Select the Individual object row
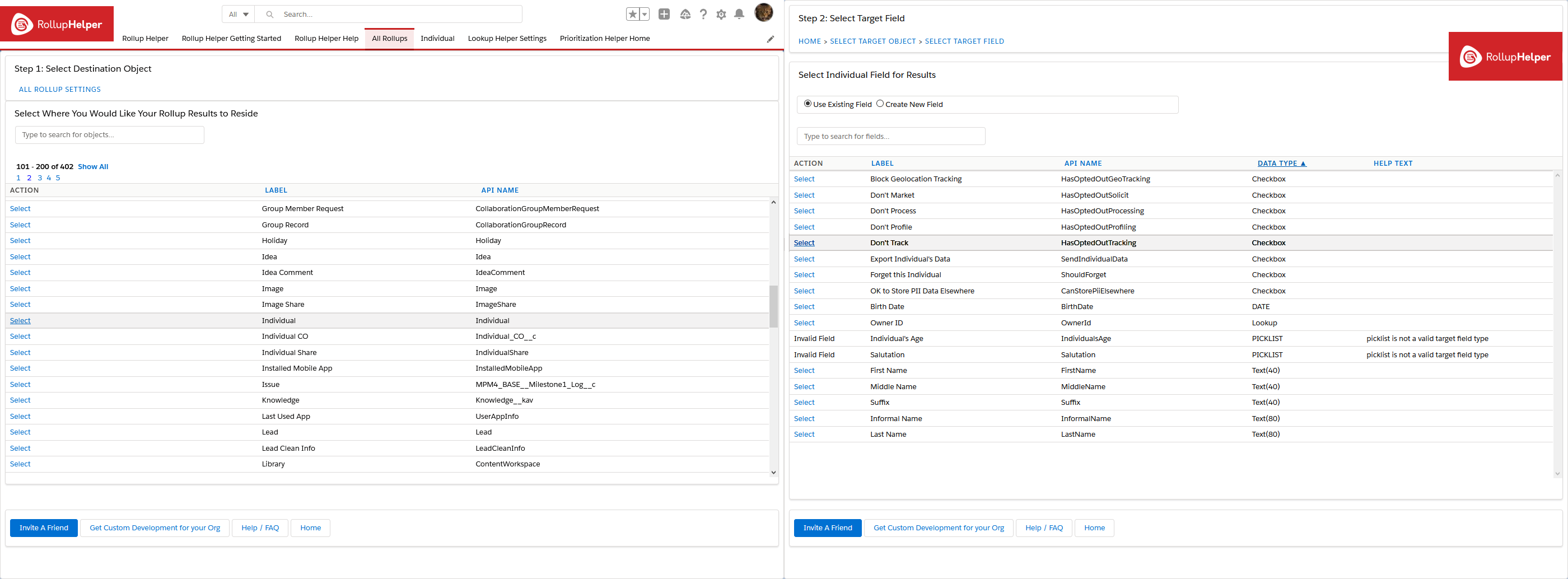The image size is (1568, 579). point(20,321)
